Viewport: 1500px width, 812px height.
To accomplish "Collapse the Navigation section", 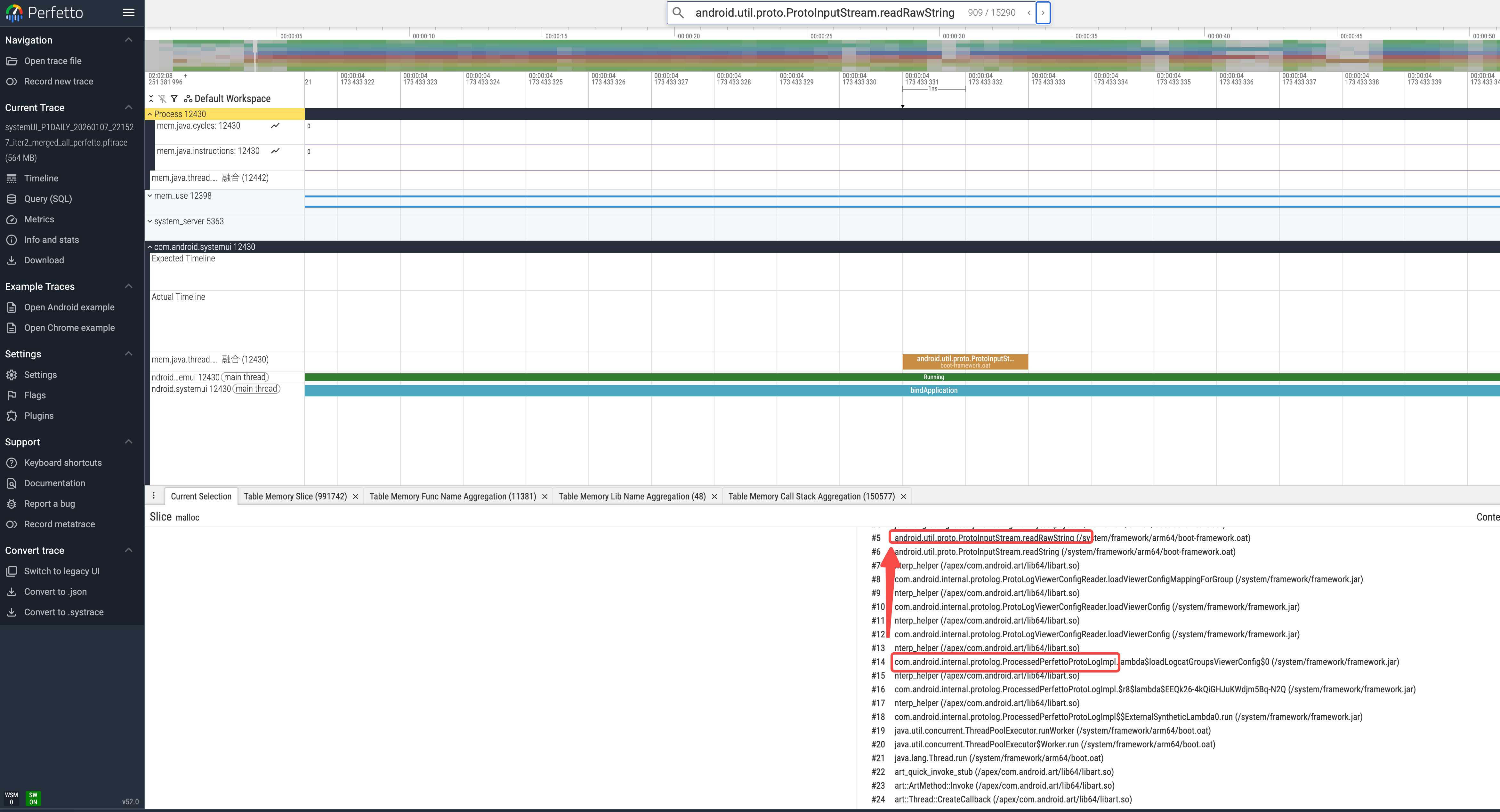I will coord(129,40).
